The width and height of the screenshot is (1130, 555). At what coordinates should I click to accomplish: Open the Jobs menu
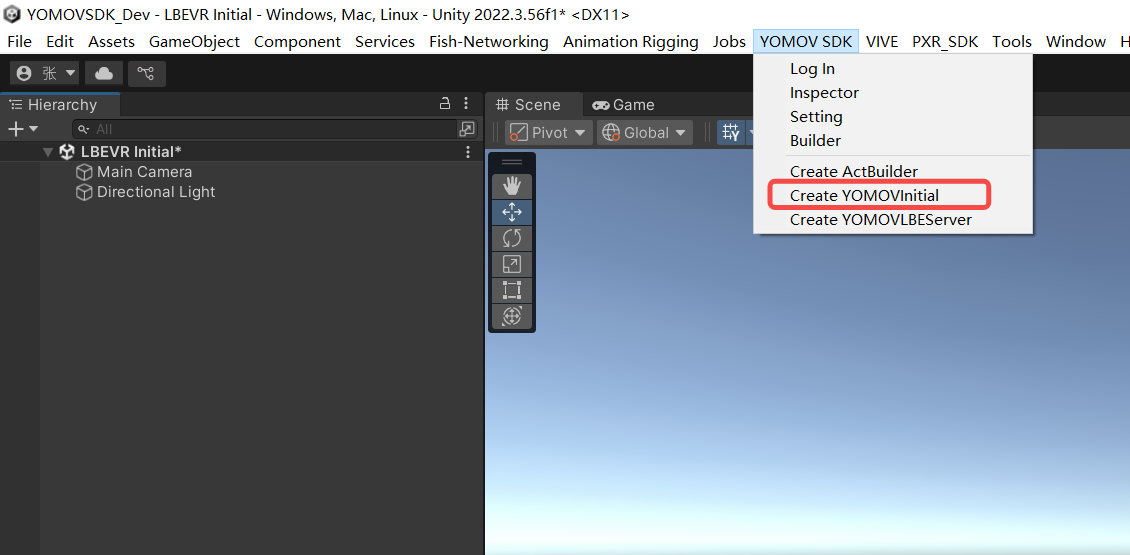pyautogui.click(x=729, y=42)
